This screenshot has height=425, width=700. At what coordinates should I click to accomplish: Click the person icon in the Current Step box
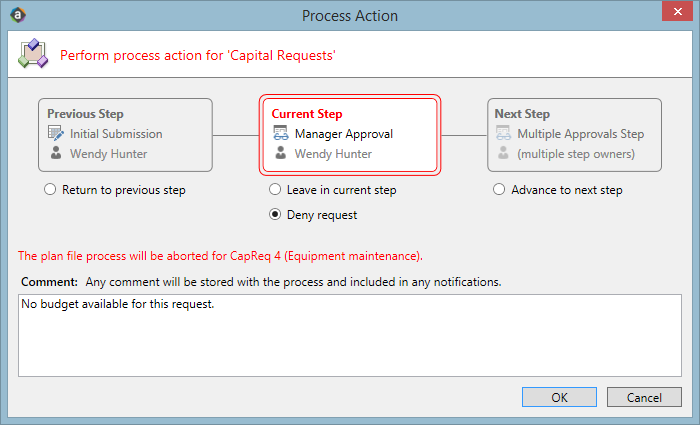click(280, 153)
